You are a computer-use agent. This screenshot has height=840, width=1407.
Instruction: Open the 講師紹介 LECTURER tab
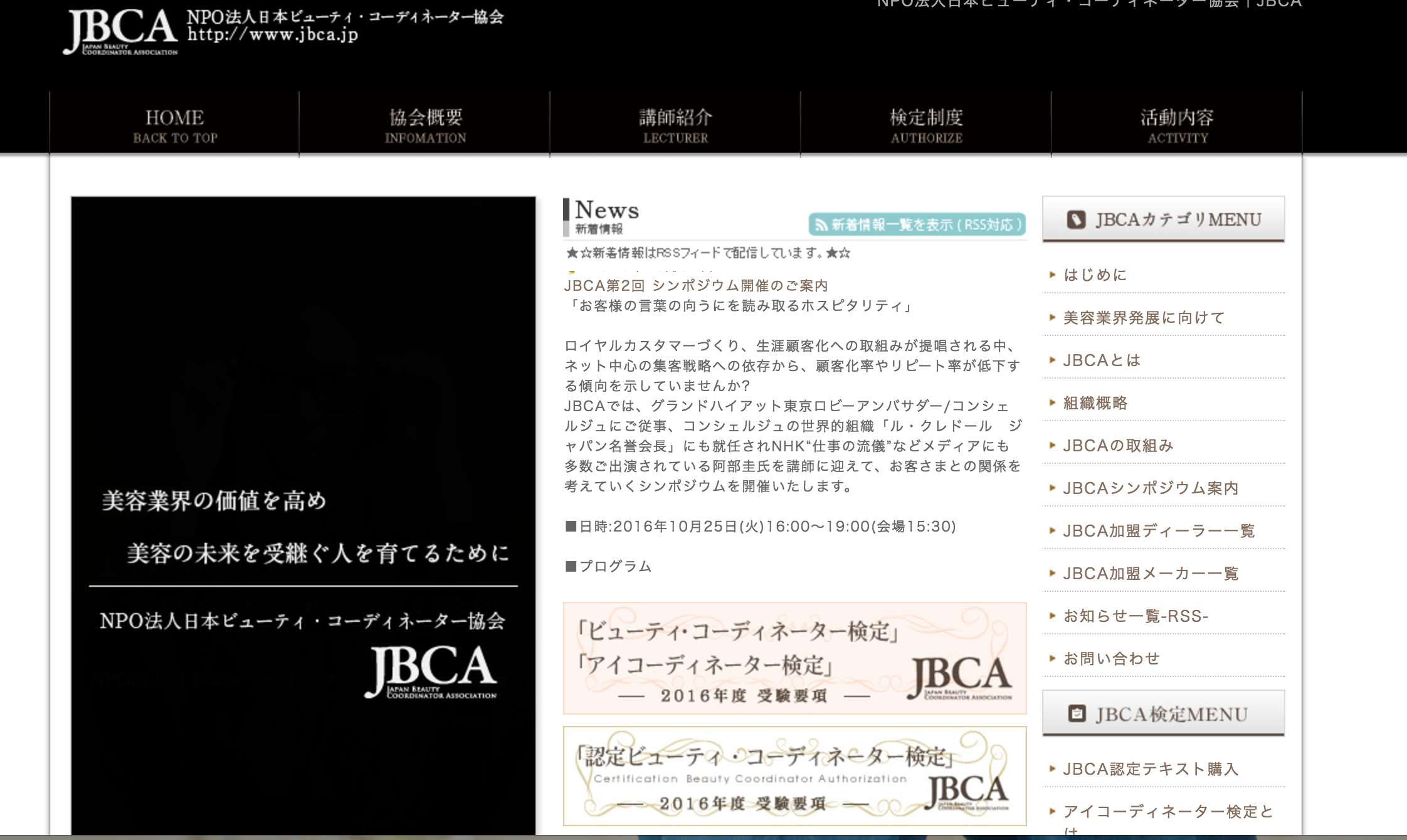click(x=675, y=125)
